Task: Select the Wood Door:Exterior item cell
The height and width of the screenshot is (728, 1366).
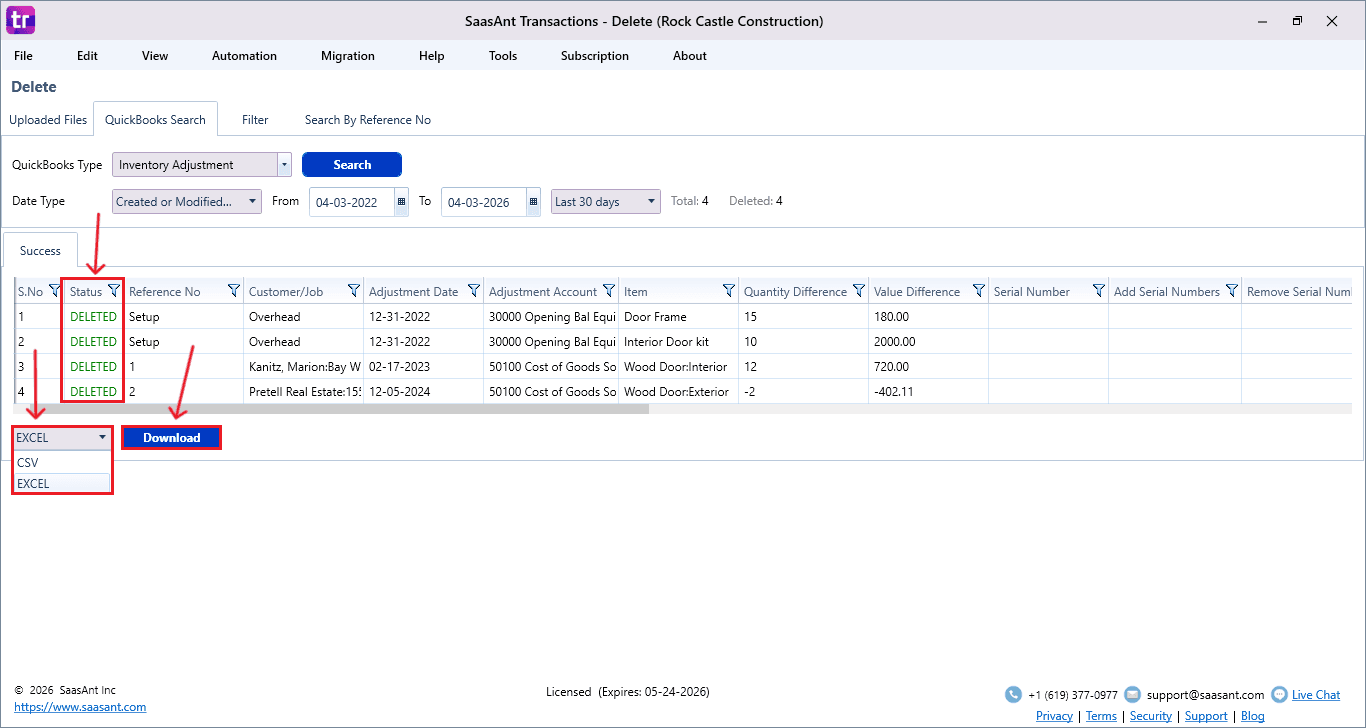Action: pos(678,392)
